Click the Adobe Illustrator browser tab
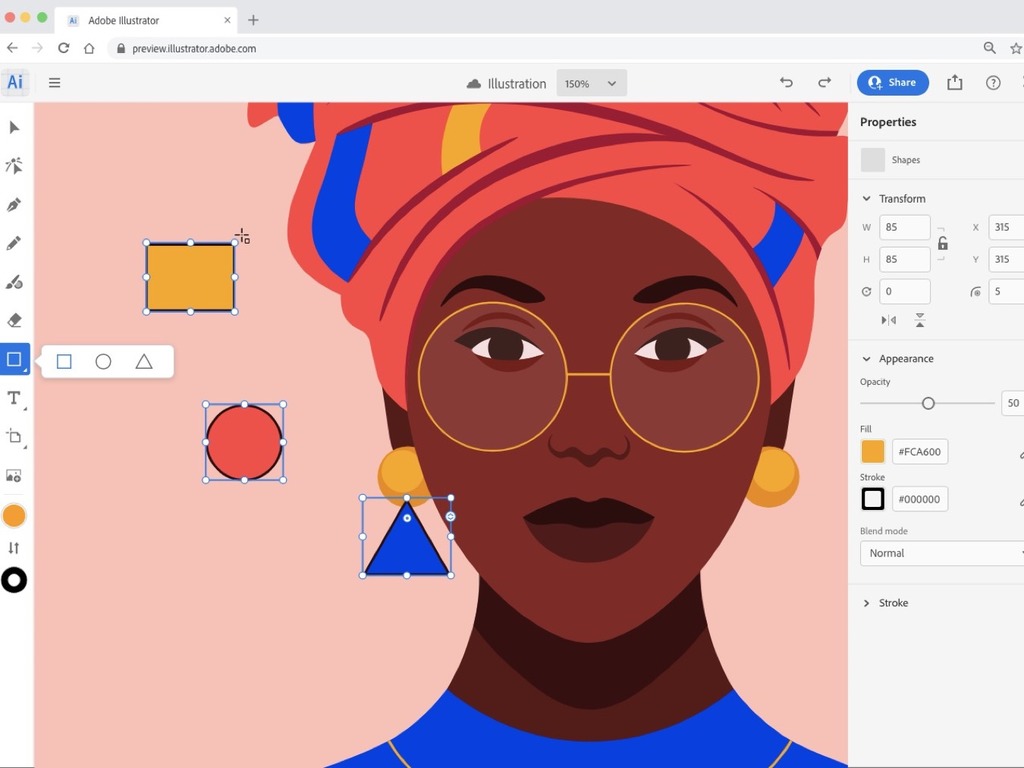This screenshot has height=768, width=1024. (146, 20)
